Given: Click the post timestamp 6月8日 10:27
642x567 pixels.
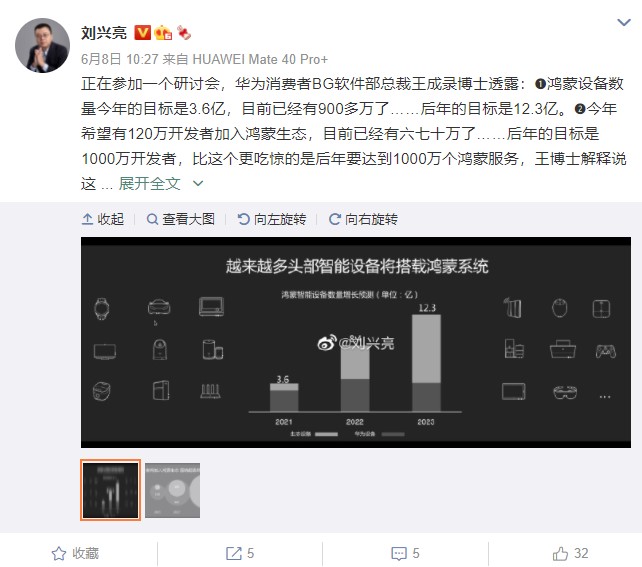Looking at the screenshot, I should 120,59.
